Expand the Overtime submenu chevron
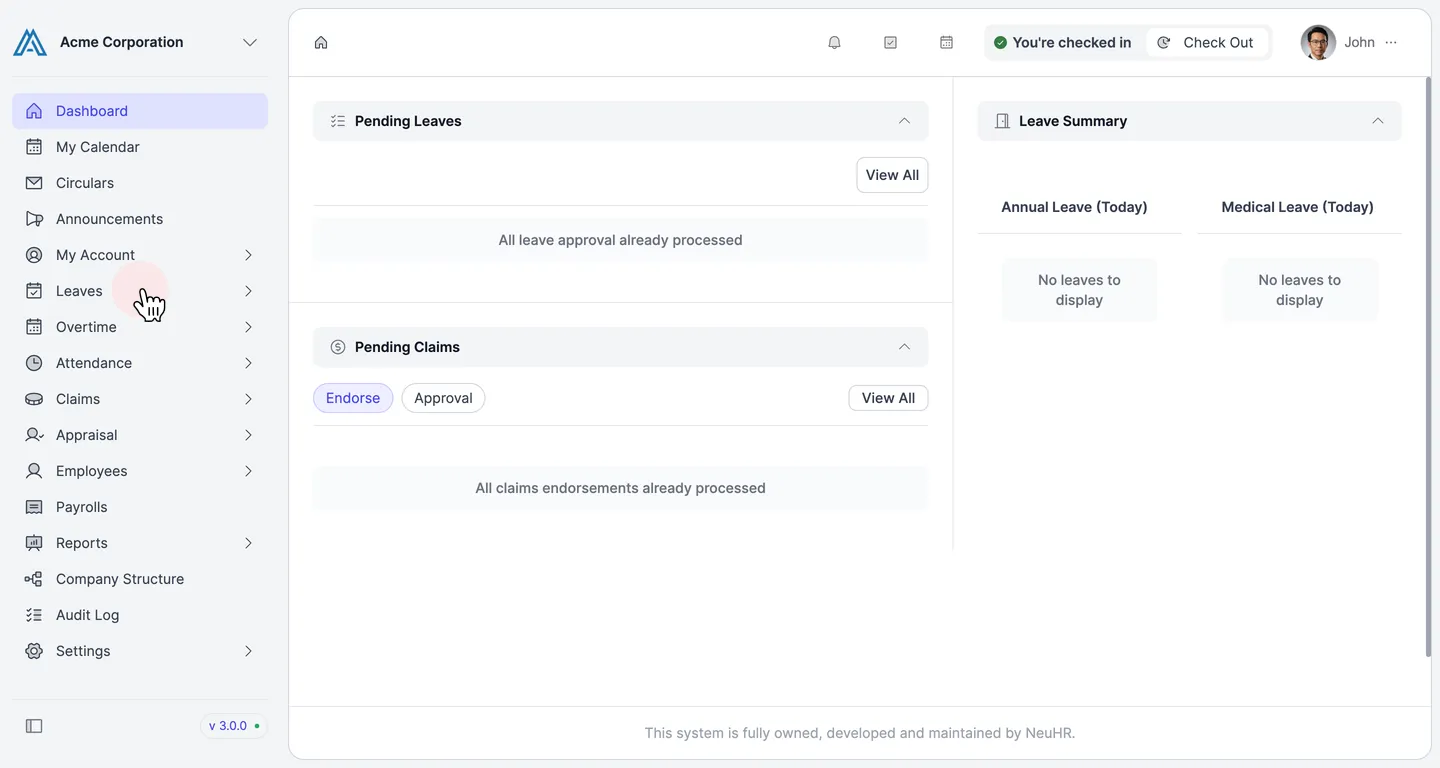The image size is (1440, 768). coord(248,327)
